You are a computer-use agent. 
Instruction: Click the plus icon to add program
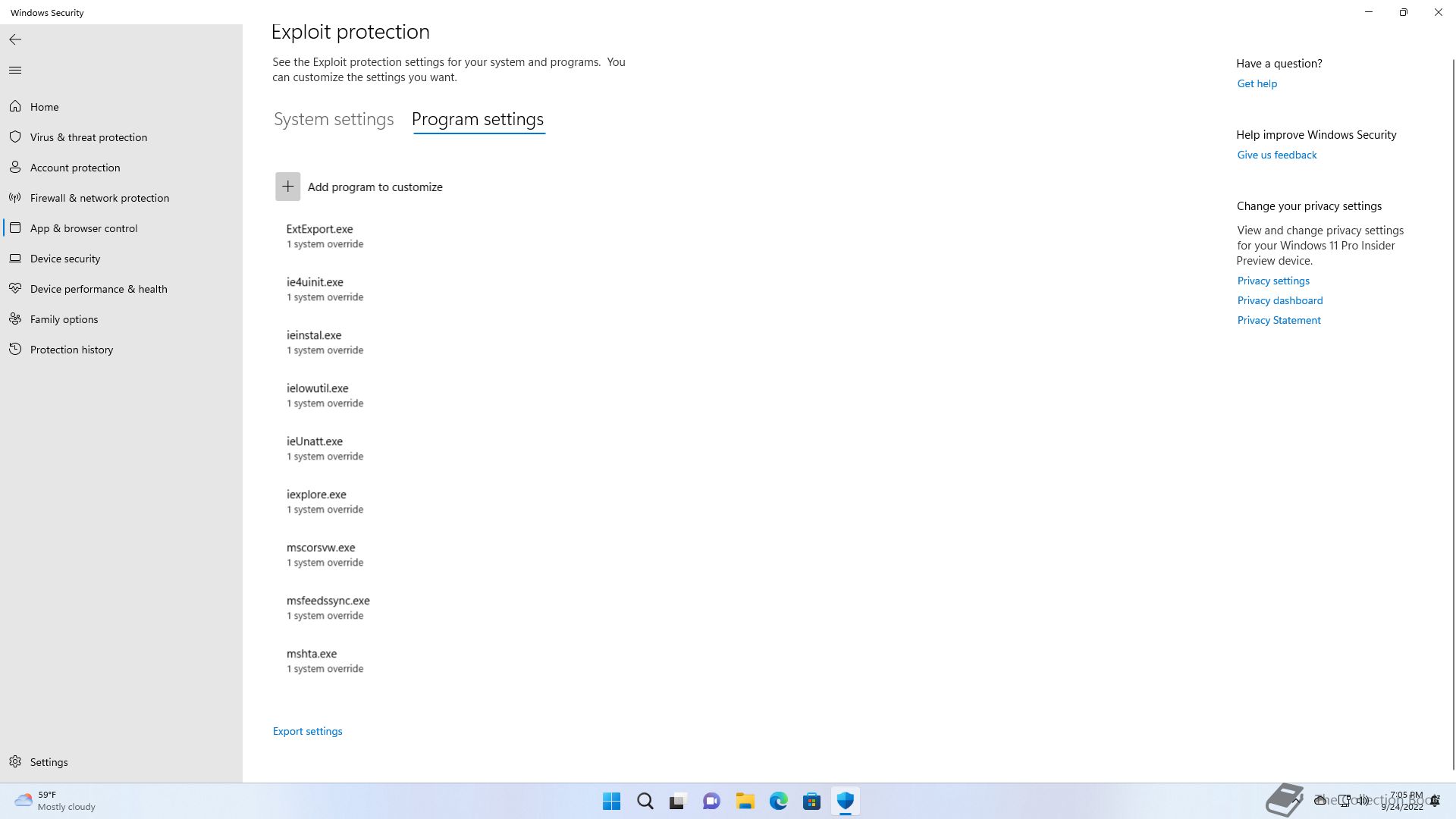click(x=287, y=187)
